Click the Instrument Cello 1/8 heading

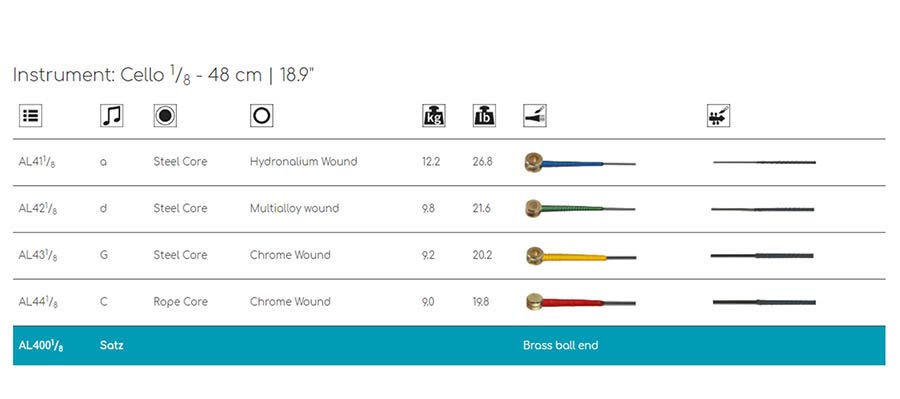pos(164,75)
